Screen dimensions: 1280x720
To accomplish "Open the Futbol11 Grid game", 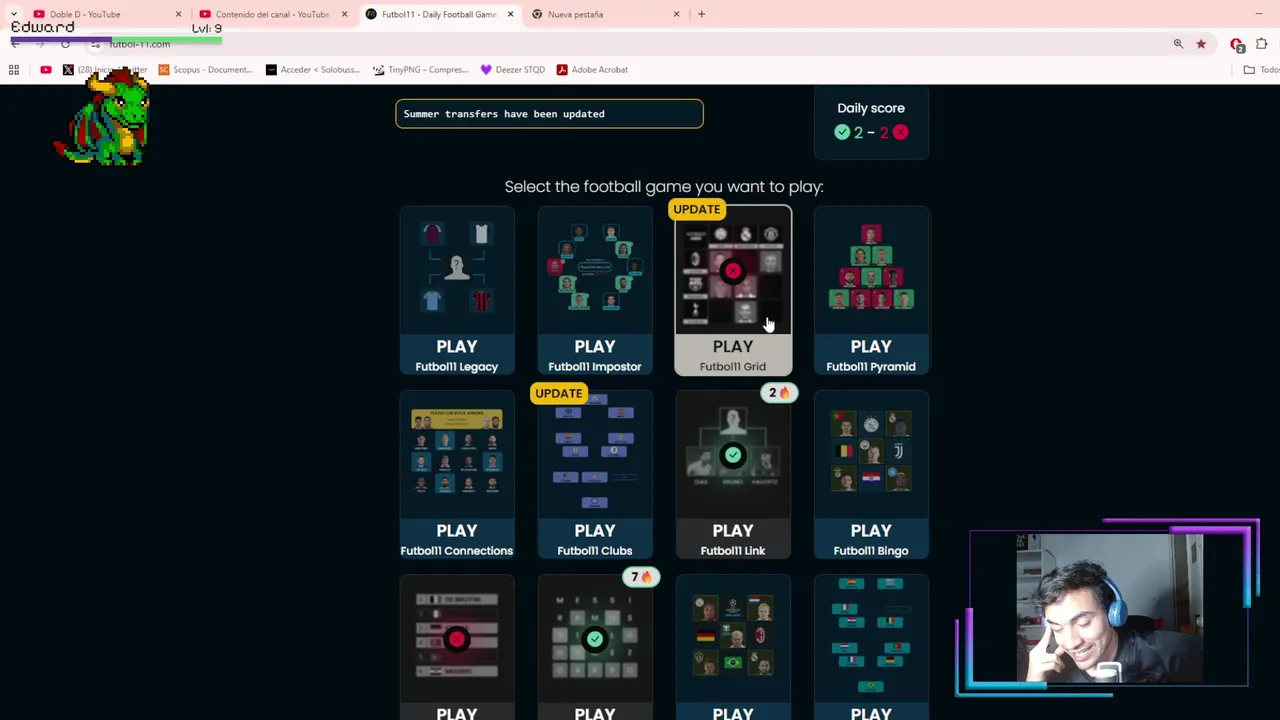I will (x=733, y=290).
